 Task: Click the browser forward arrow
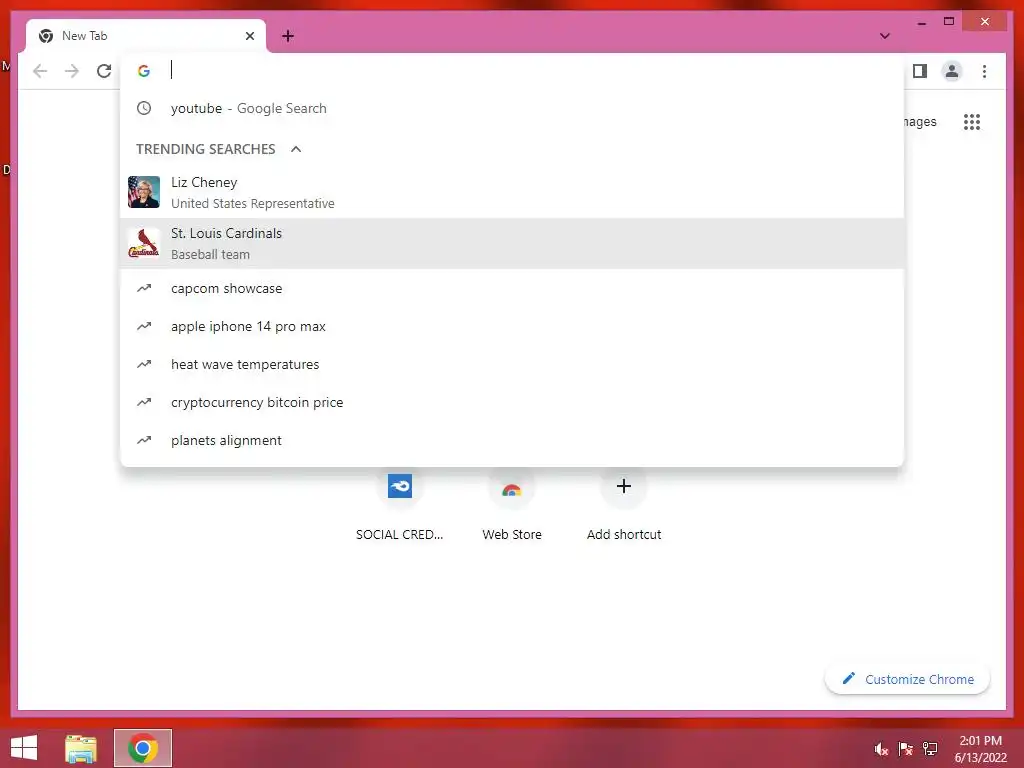click(72, 71)
